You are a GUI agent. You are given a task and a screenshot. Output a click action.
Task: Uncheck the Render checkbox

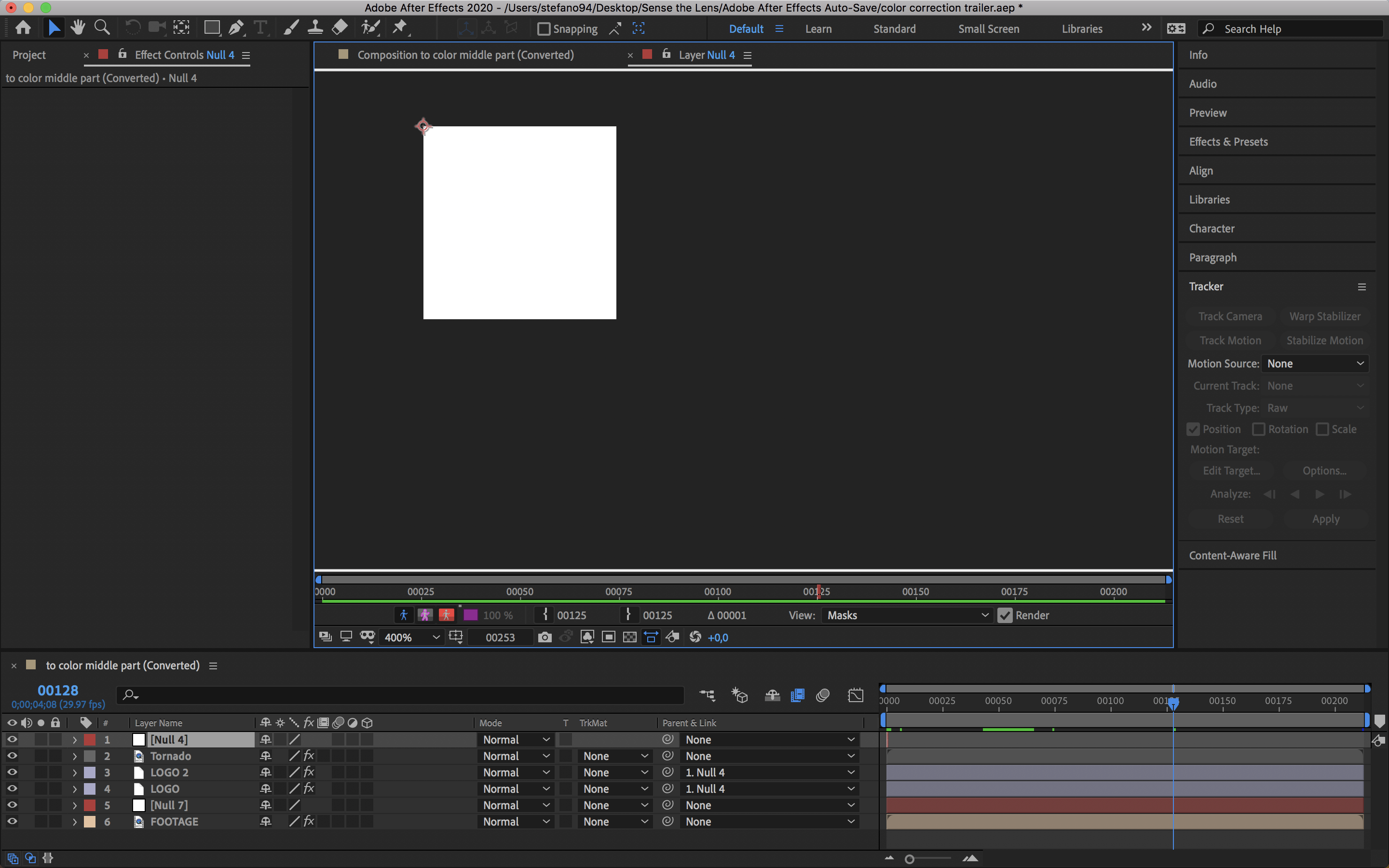tap(1005, 615)
